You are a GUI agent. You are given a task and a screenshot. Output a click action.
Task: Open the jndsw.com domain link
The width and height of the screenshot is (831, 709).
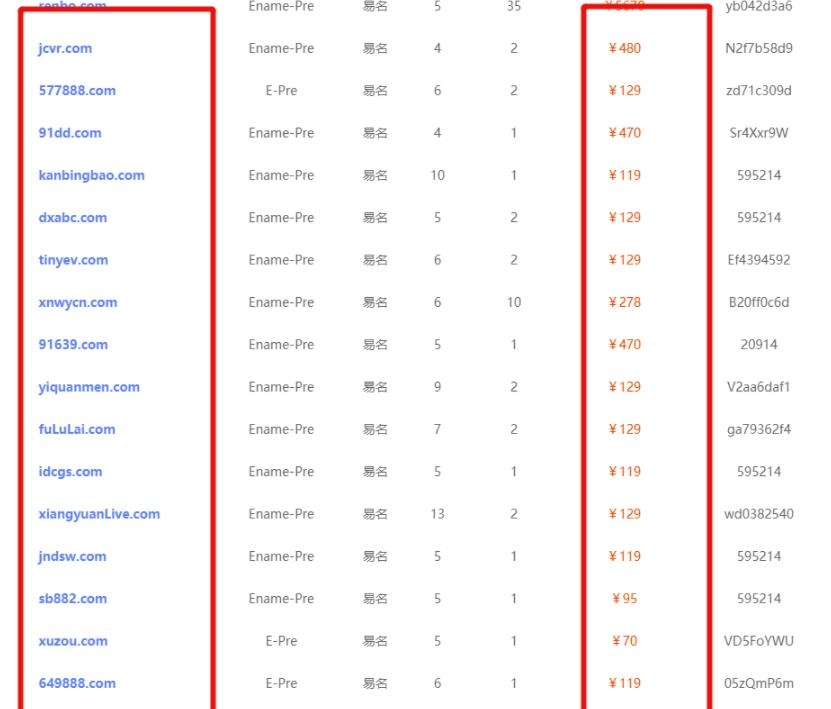[72, 556]
